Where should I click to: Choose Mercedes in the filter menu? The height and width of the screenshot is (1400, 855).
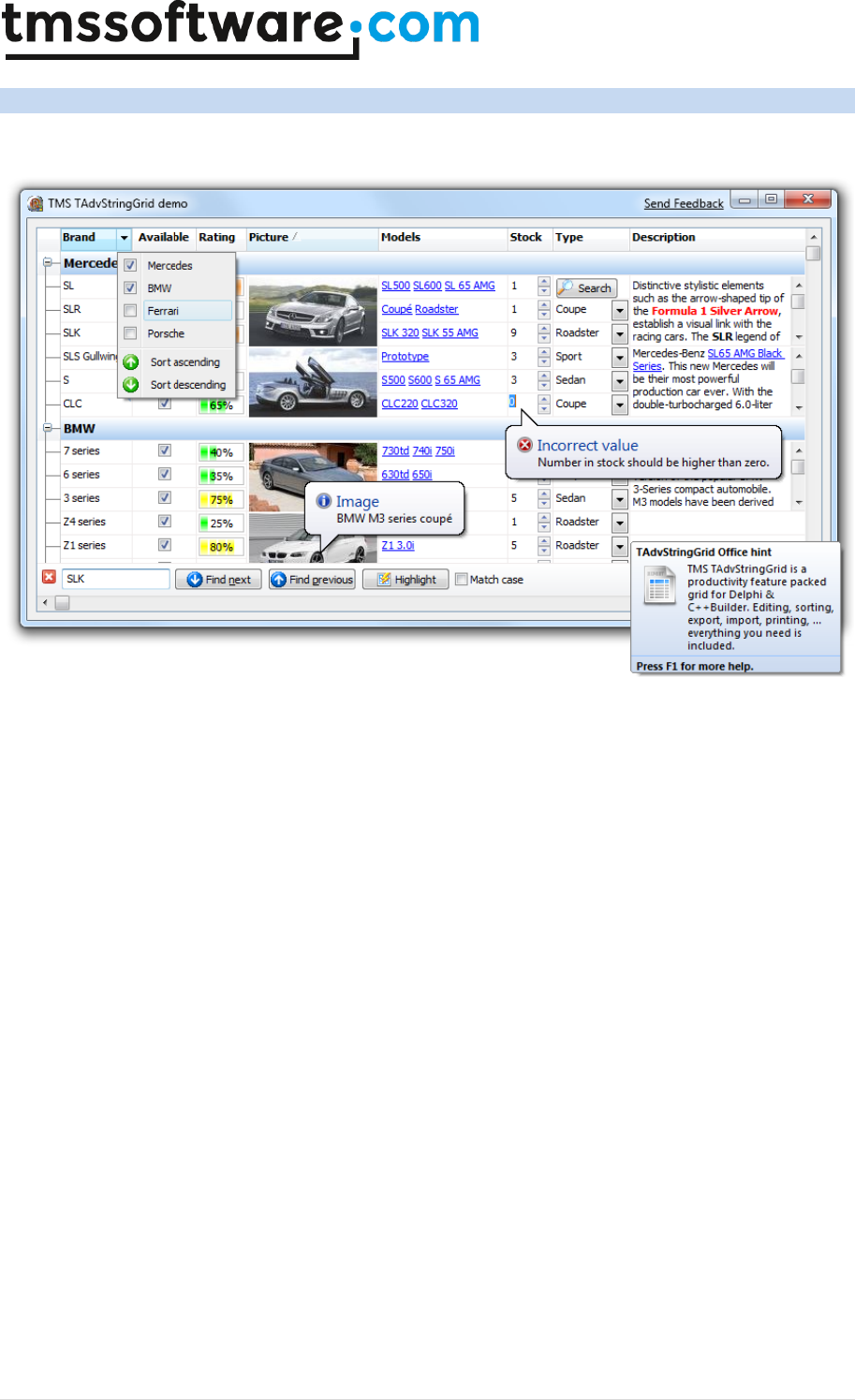pos(170,266)
